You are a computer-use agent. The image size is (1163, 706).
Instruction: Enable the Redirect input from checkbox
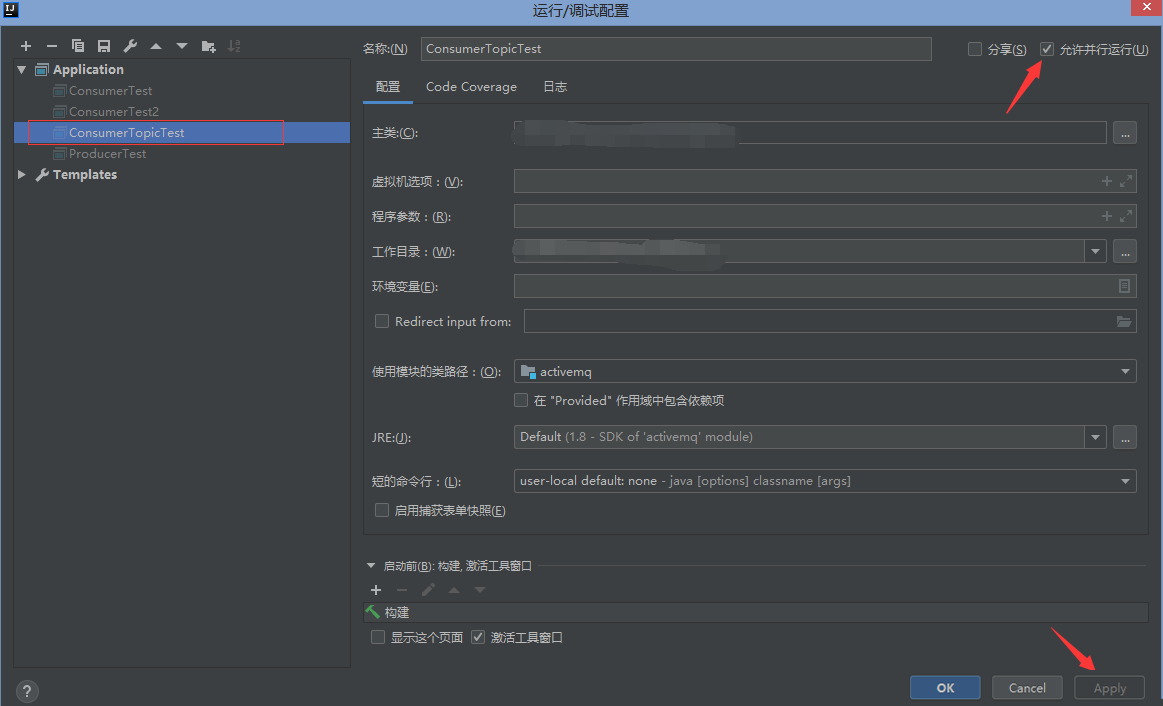click(381, 321)
